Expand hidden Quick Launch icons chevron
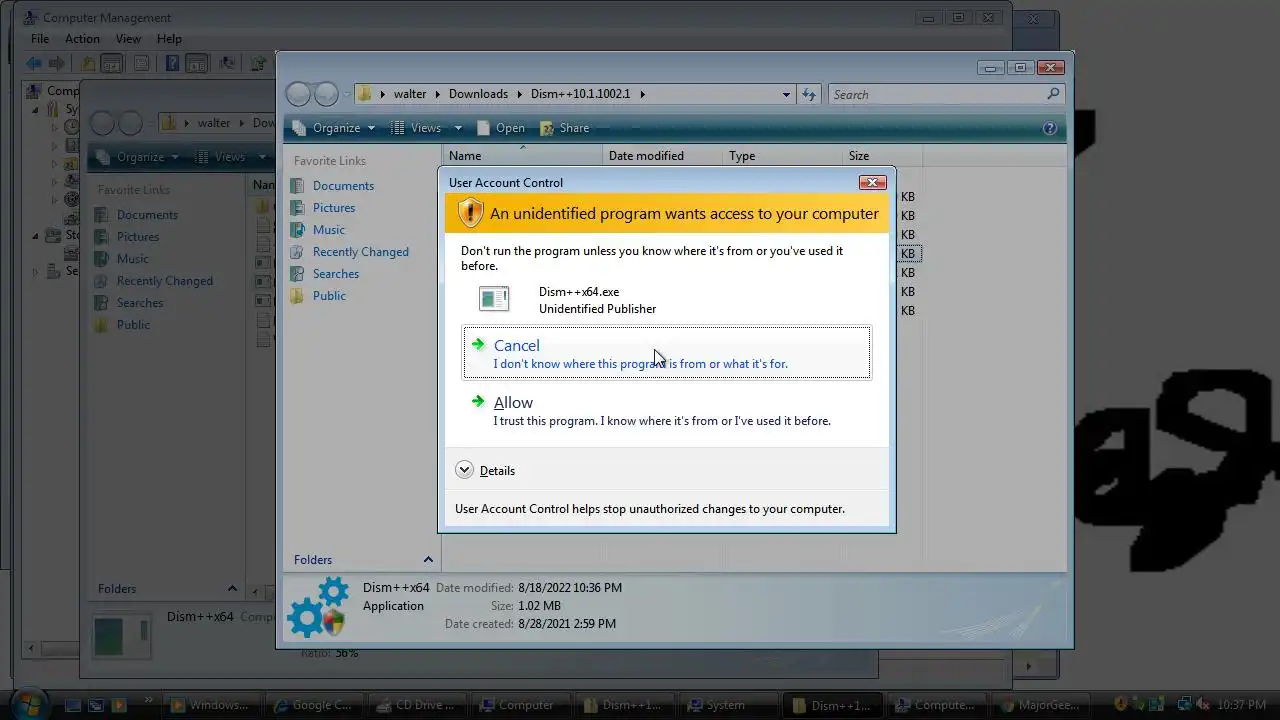The image size is (1280, 720). tap(149, 700)
